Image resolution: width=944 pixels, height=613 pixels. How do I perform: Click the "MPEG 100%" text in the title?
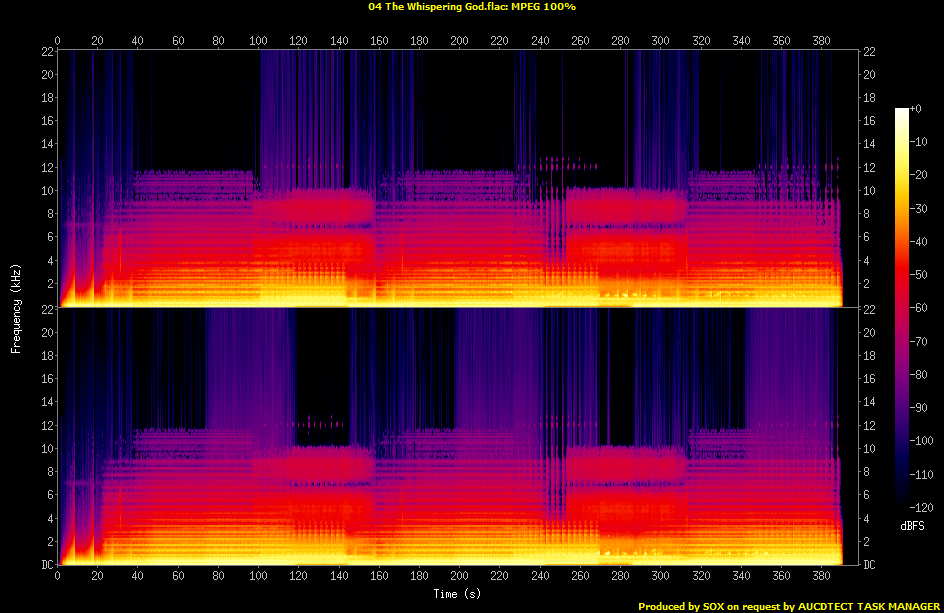543,6
